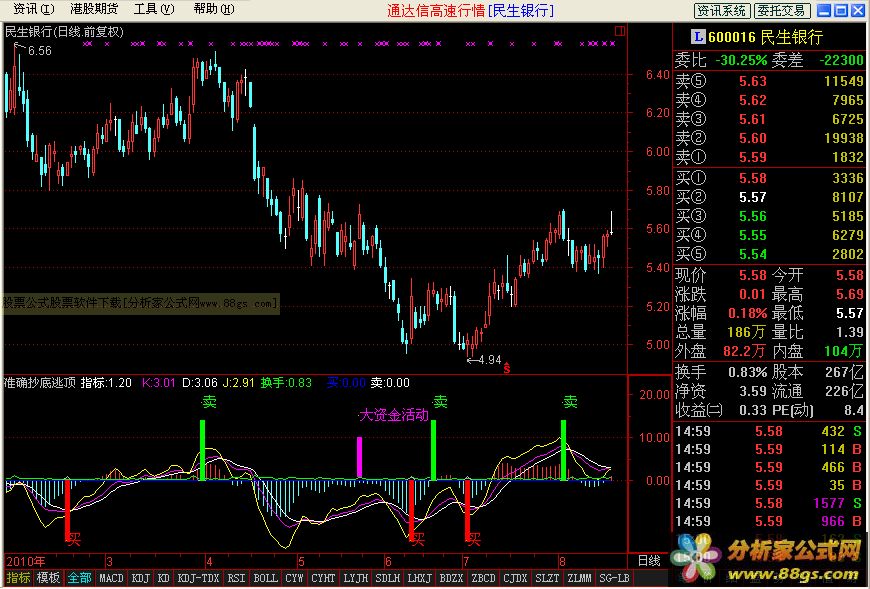870x589 pixels.
Task: Switch to the KDJ-TDX indicator tab
Action: pyautogui.click(x=198, y=578)
